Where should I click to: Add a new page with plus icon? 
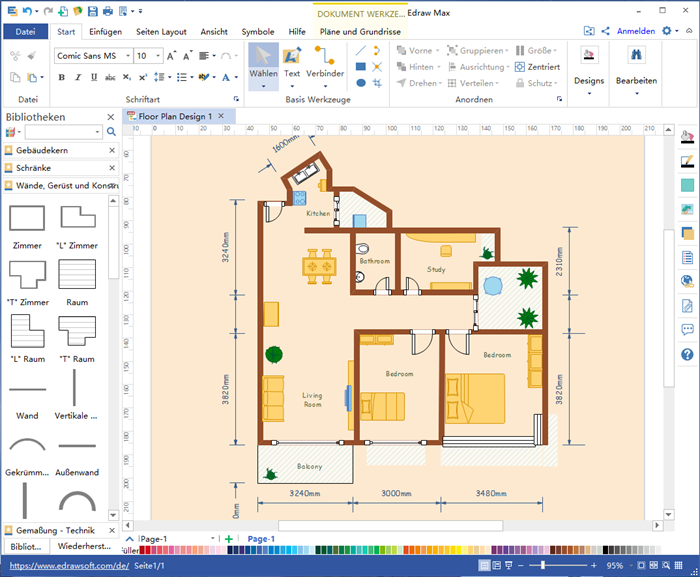tap(229, 539)
